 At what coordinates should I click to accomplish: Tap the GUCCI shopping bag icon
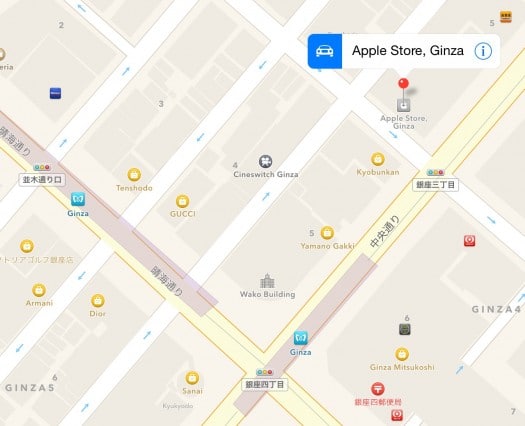tap(182, 201)
